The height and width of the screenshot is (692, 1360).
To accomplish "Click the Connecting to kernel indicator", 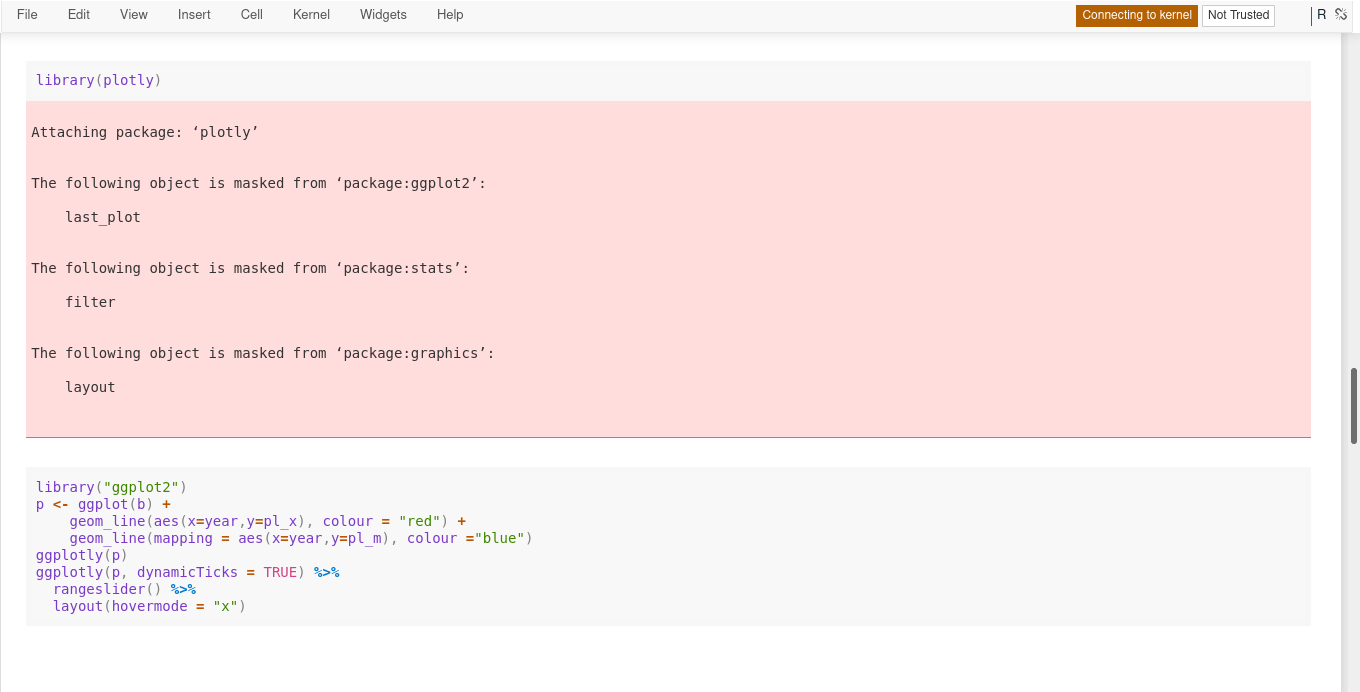I will pyautogui.click(x=1137, y=16).
